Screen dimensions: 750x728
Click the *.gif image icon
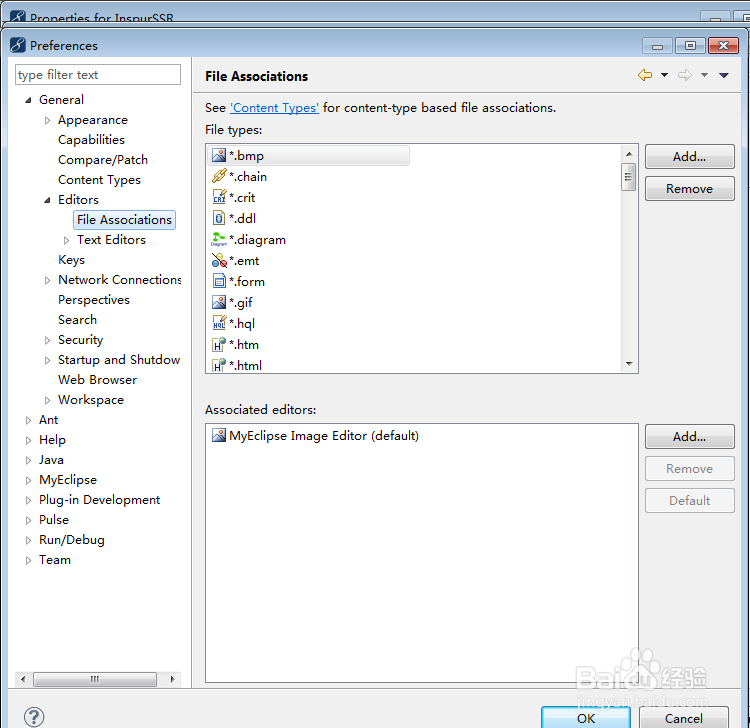click(219, 302)
